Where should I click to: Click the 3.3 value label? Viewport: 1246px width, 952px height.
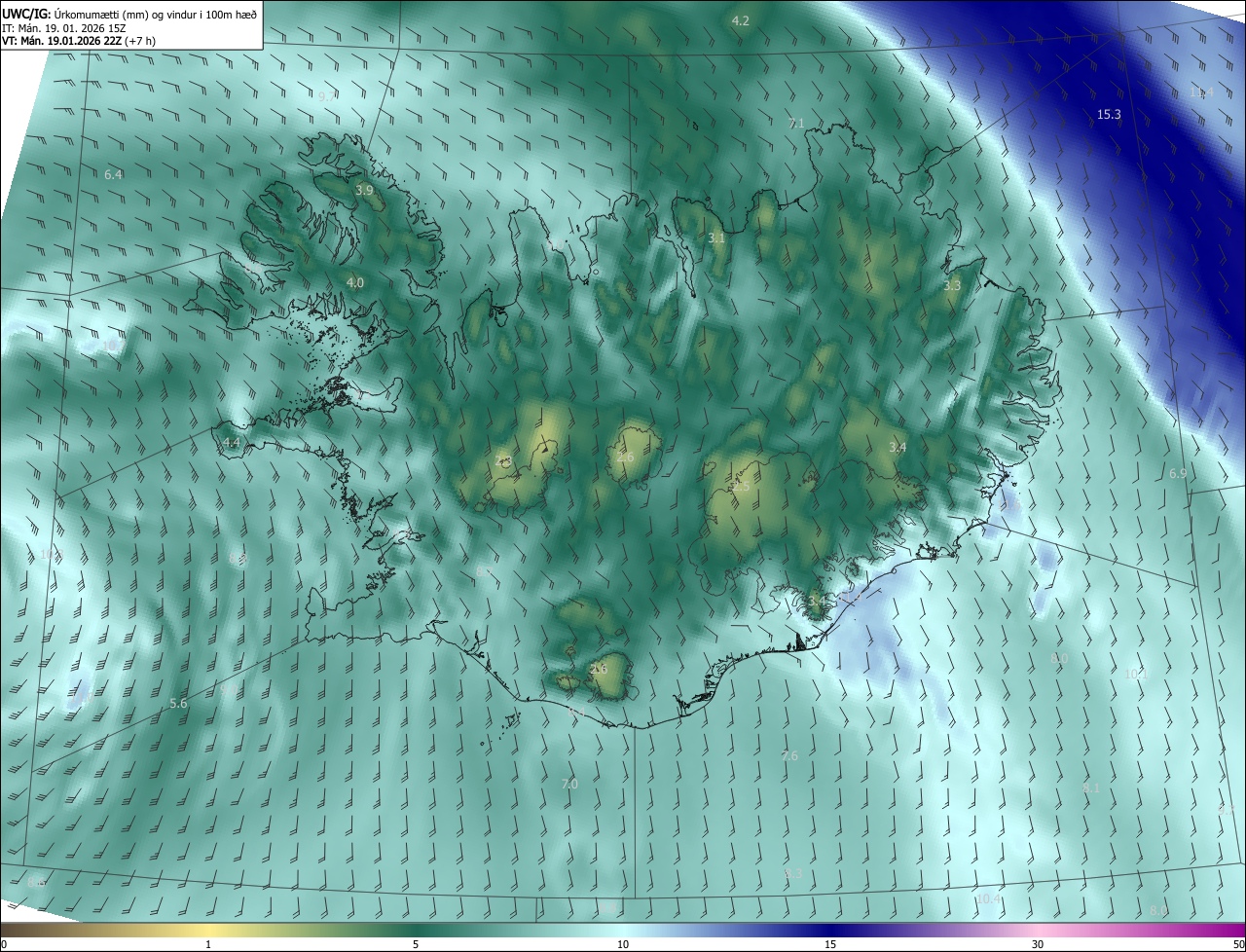pos(952,285)
